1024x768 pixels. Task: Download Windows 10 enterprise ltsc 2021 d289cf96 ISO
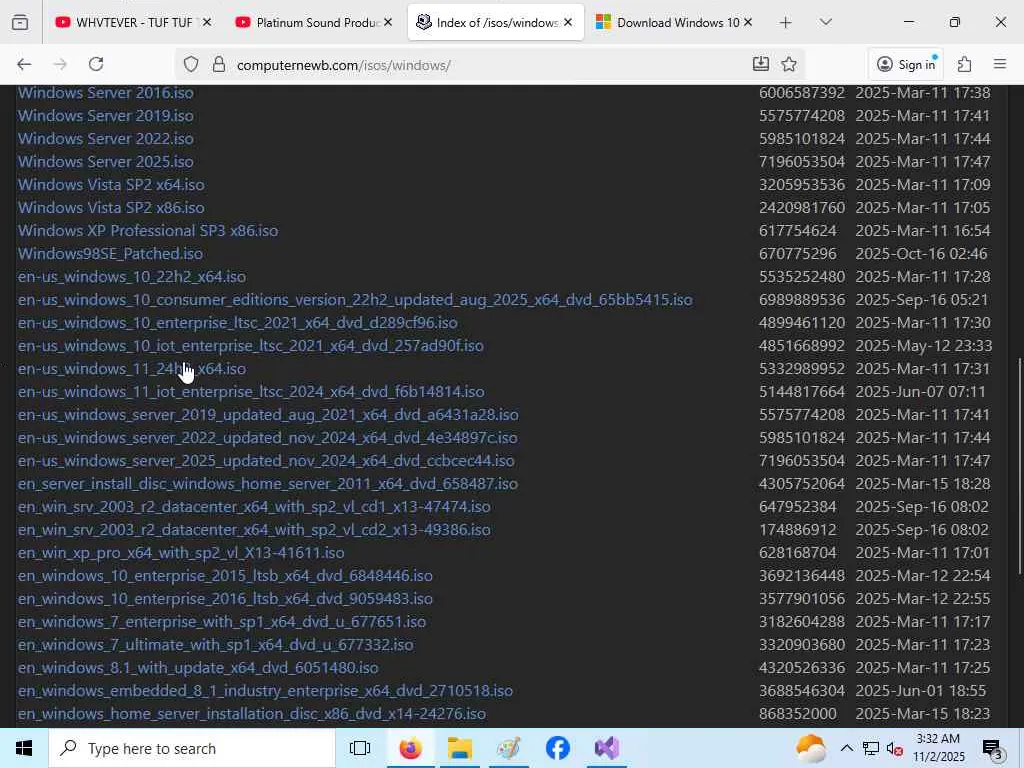(238, 323)
